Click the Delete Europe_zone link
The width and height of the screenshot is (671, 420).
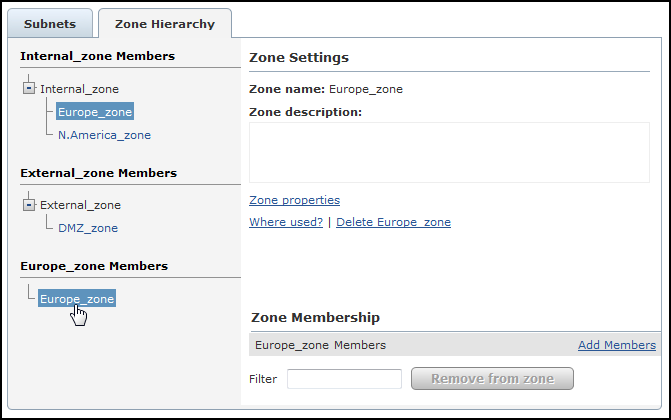[393, 222]
